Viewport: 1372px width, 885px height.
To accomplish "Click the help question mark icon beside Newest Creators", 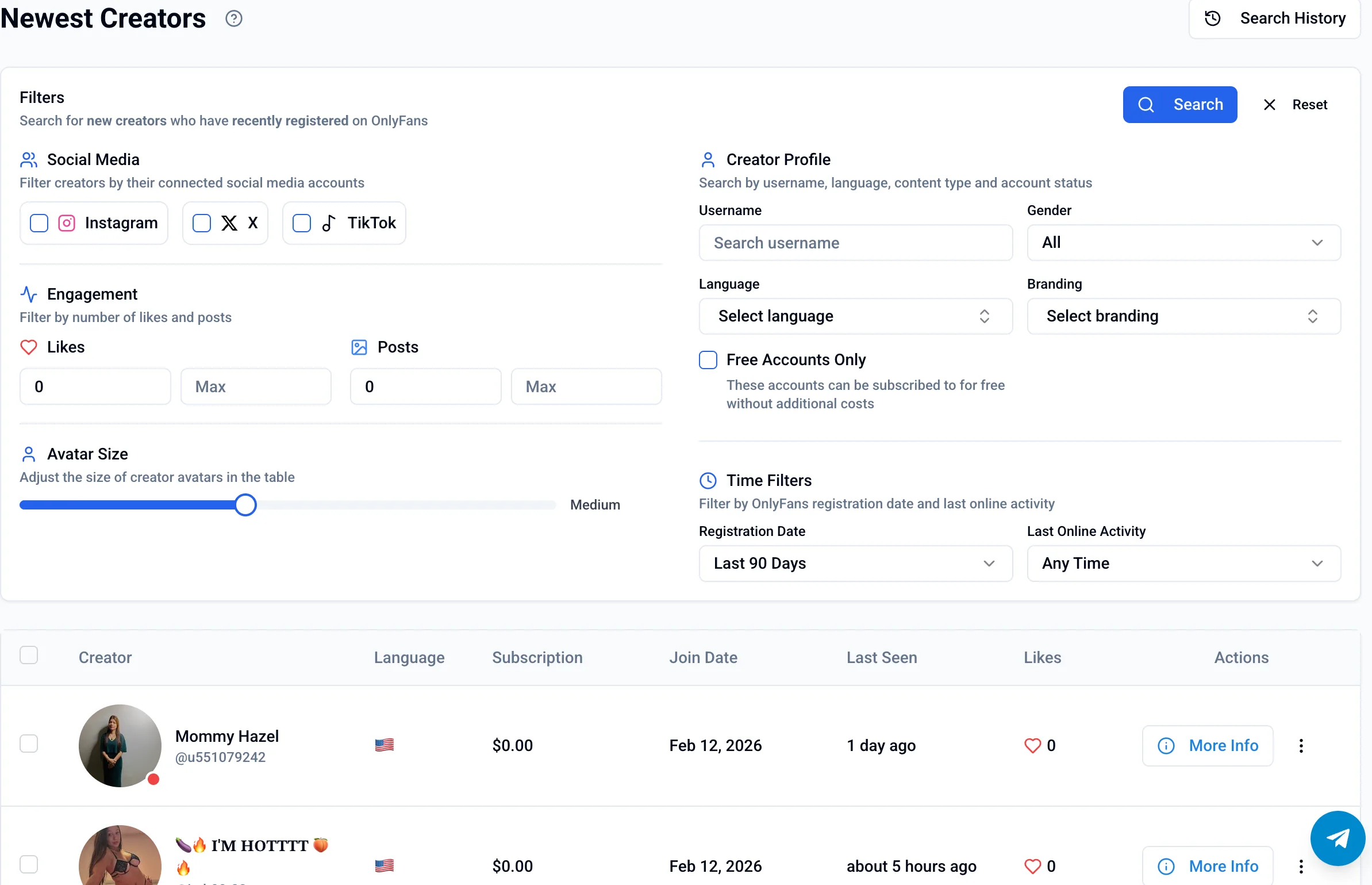I will pos(233,19).
